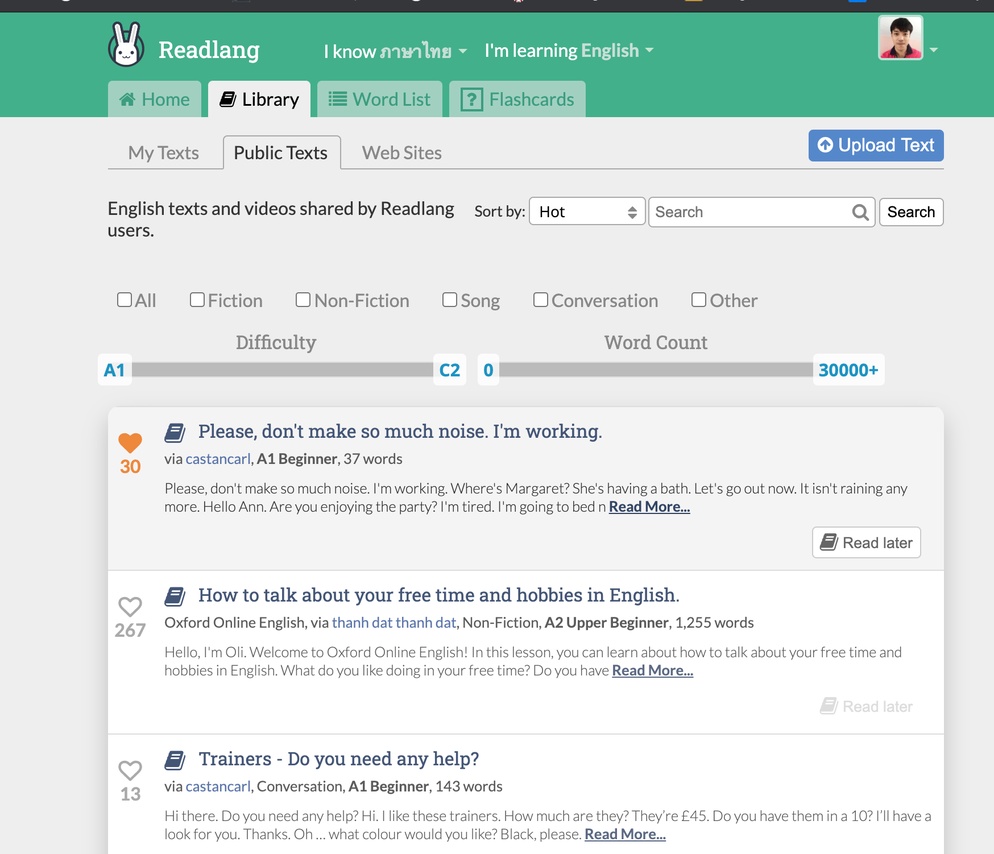The width and height of the screenshot is (994, 854).
Task: Open the My Texts tab
Action: pyautogui.click(x=164, y=153)
